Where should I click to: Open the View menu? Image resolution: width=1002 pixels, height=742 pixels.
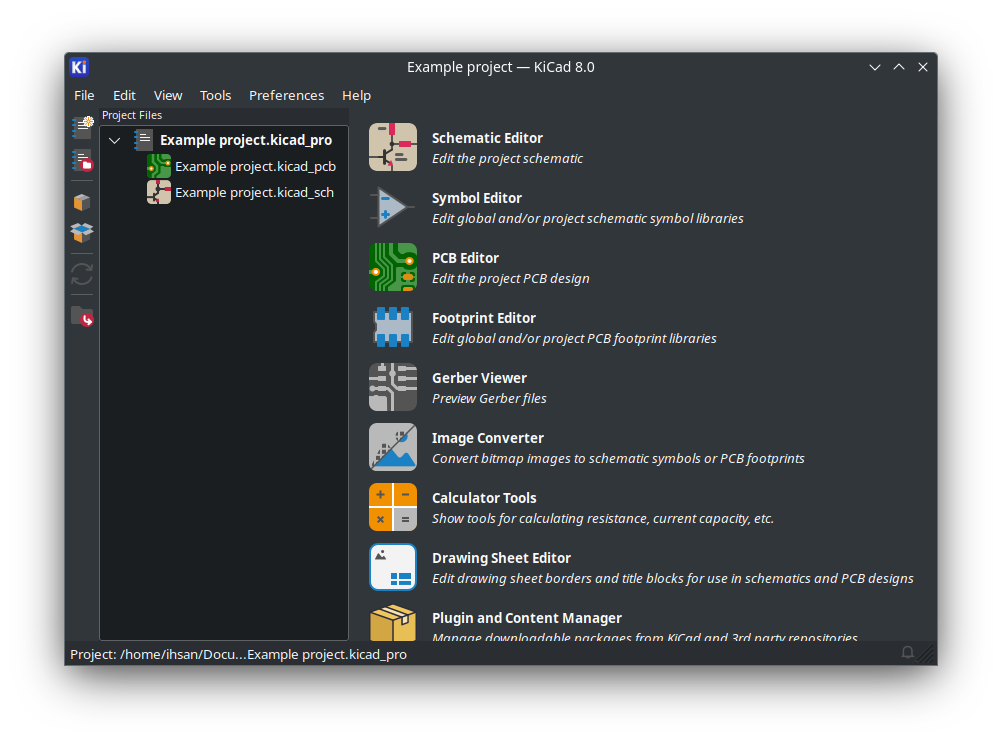[x=168, y=95]
